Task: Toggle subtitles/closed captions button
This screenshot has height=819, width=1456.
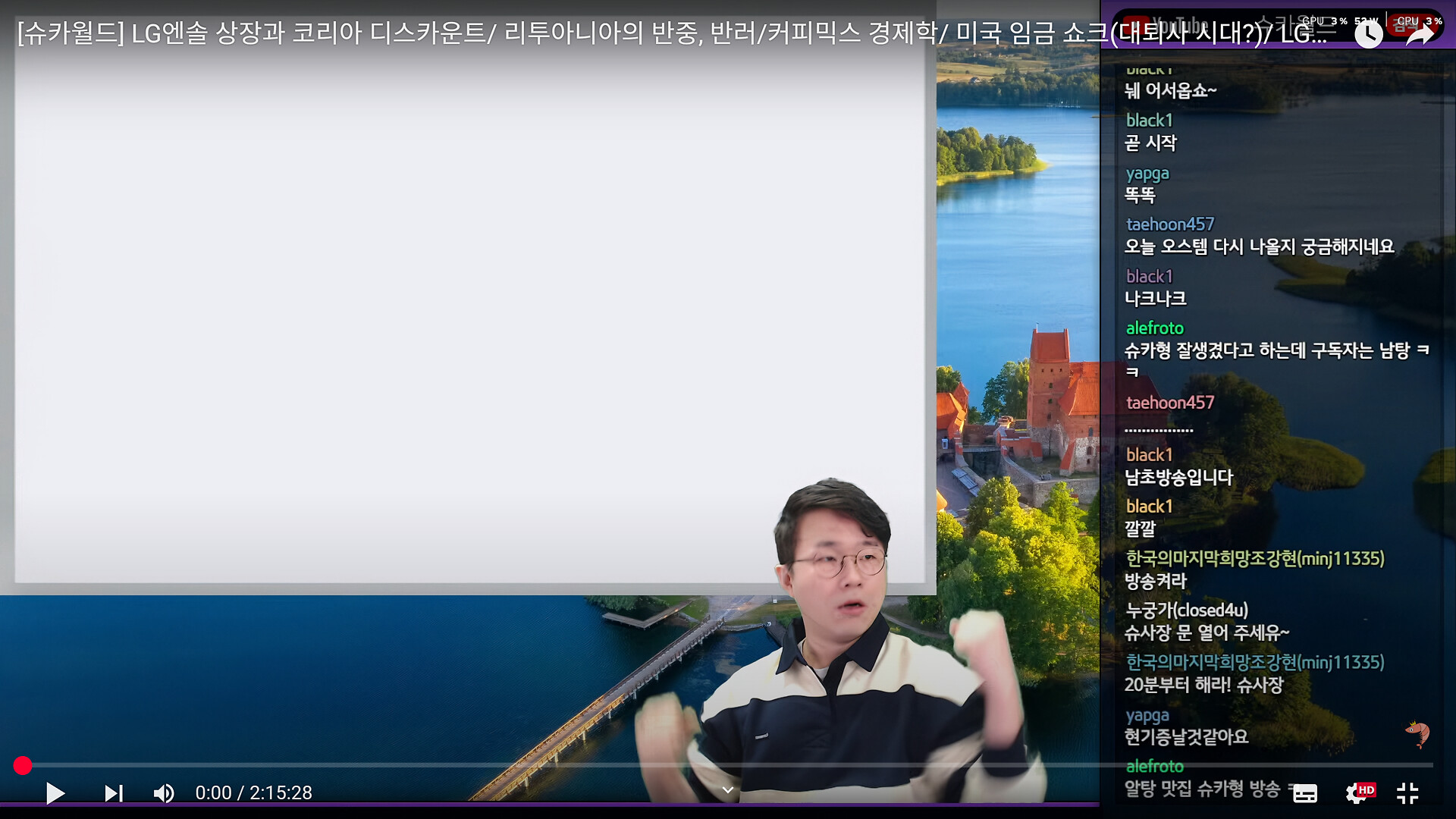Action: (x=1304, y=793)
